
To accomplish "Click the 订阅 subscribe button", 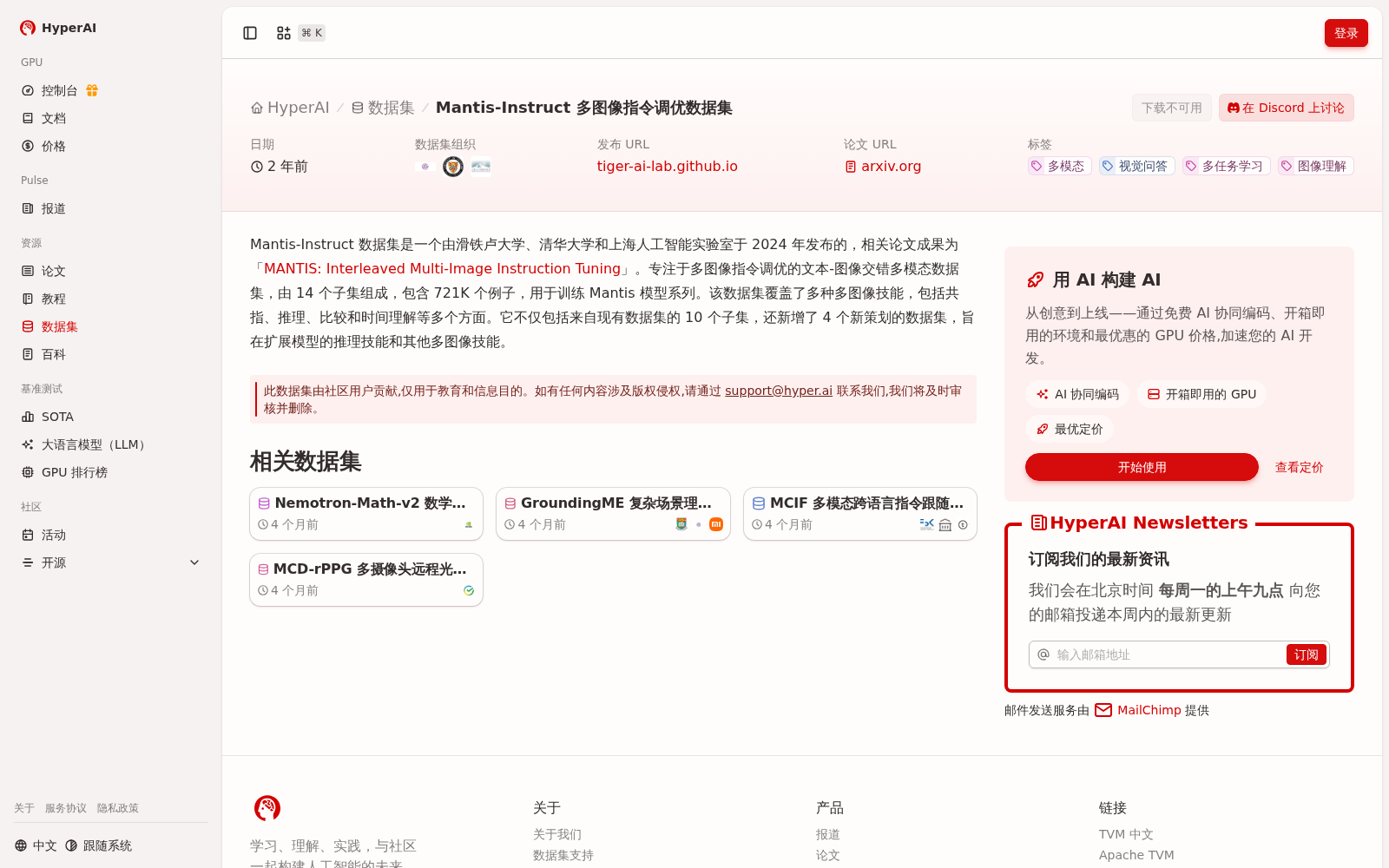I will 1306,654.
